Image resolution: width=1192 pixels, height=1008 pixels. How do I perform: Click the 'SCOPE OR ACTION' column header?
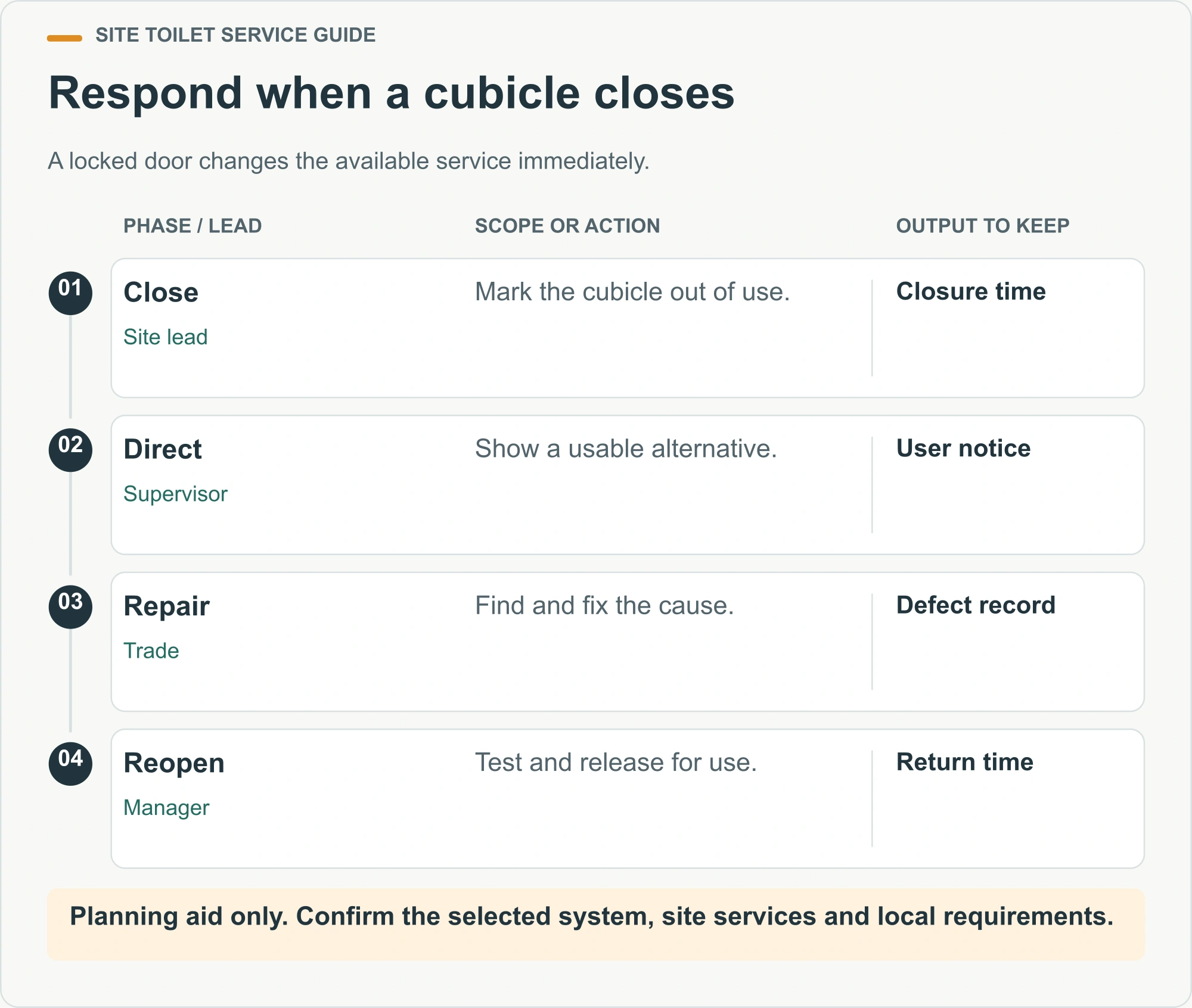point(567,226)
